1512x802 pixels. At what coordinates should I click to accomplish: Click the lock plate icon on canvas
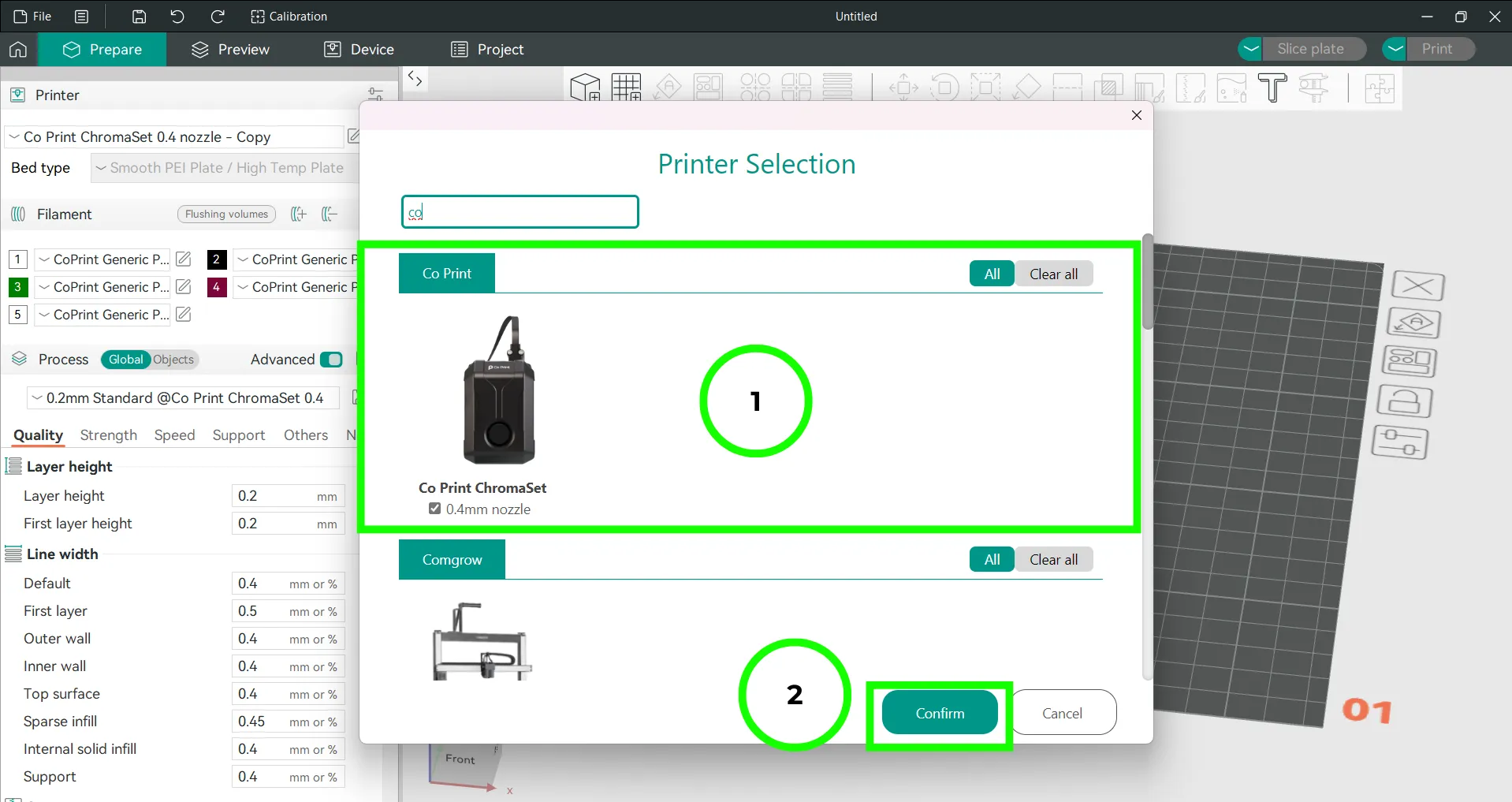1404,401
